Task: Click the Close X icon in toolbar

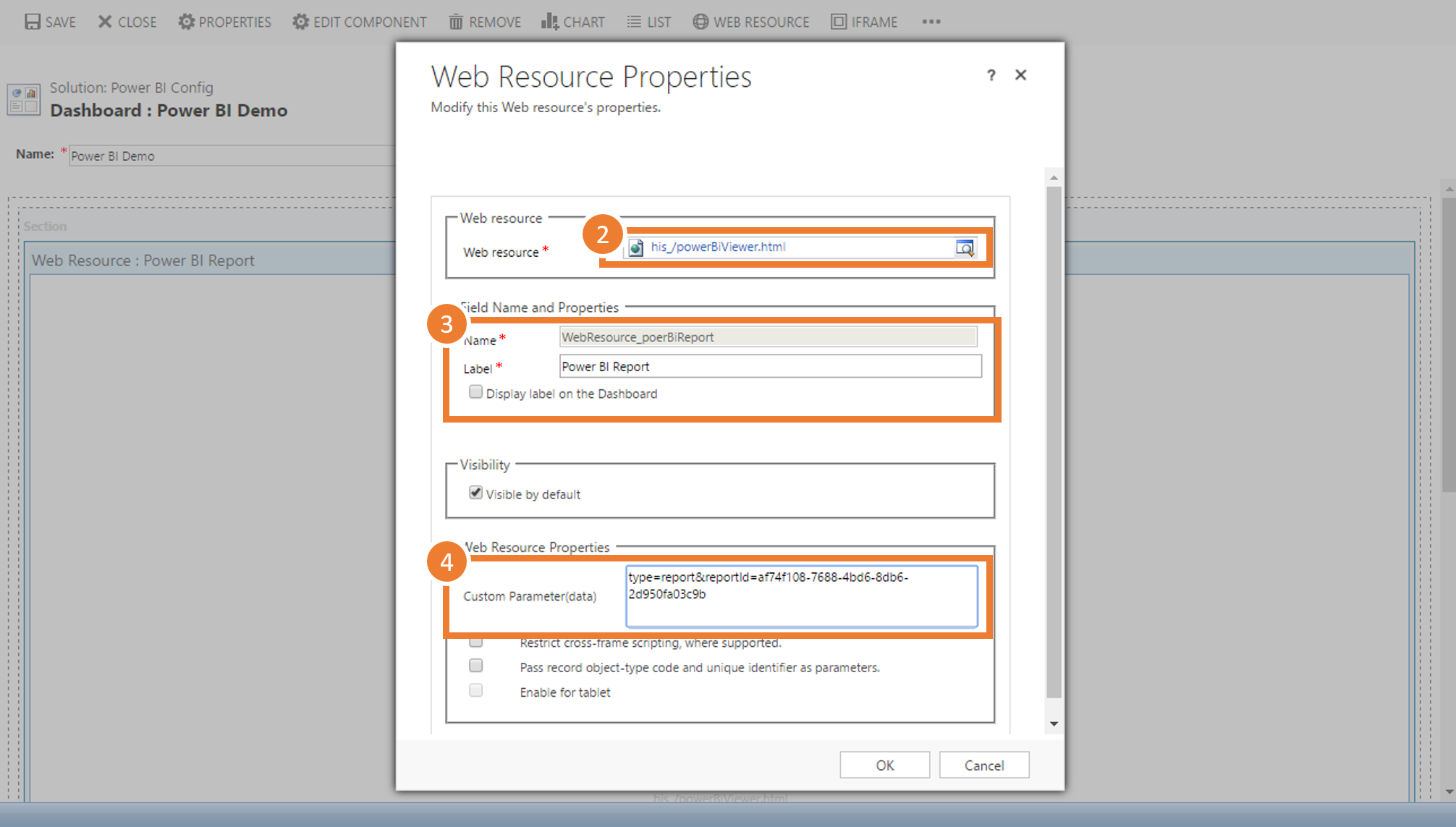Action: (x=105, y=22)
